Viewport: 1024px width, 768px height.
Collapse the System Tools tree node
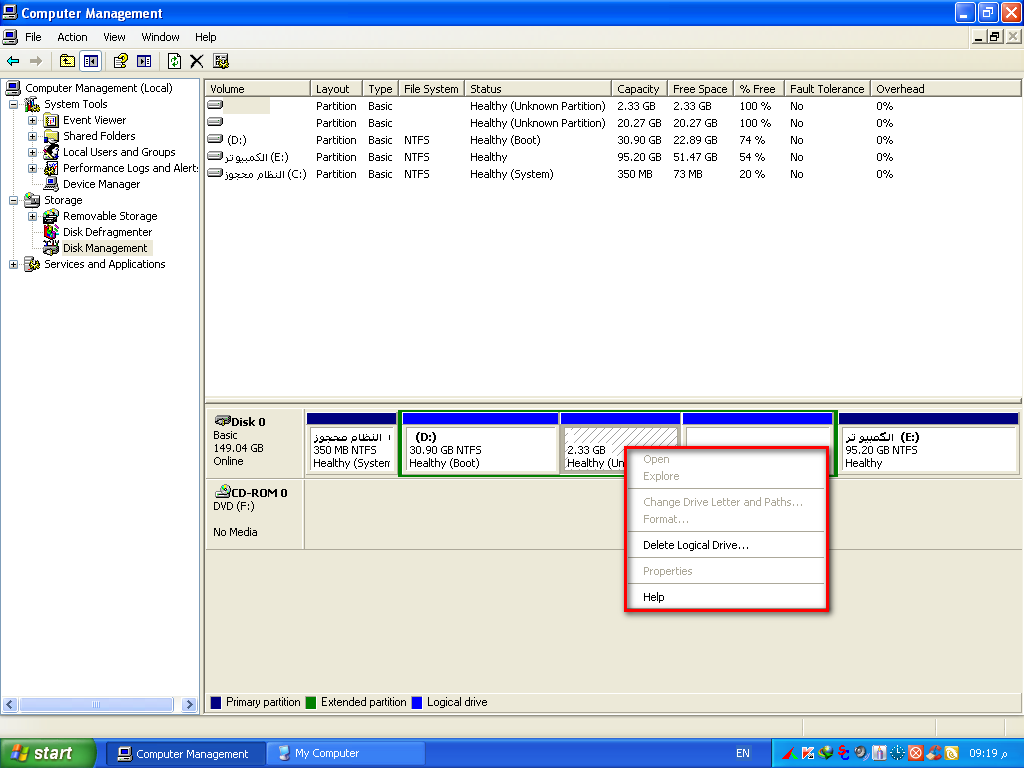coord(13,104)
